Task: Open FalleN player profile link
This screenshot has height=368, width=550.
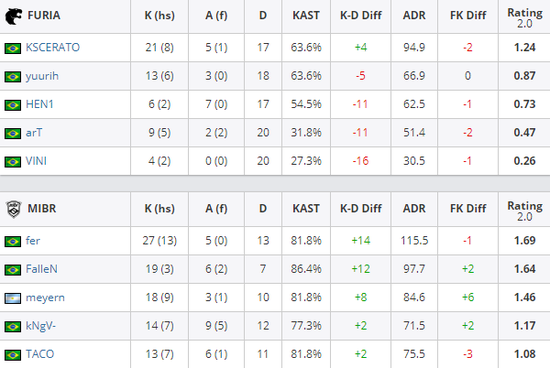Action: pyautogui.click(x=42, y=269)
